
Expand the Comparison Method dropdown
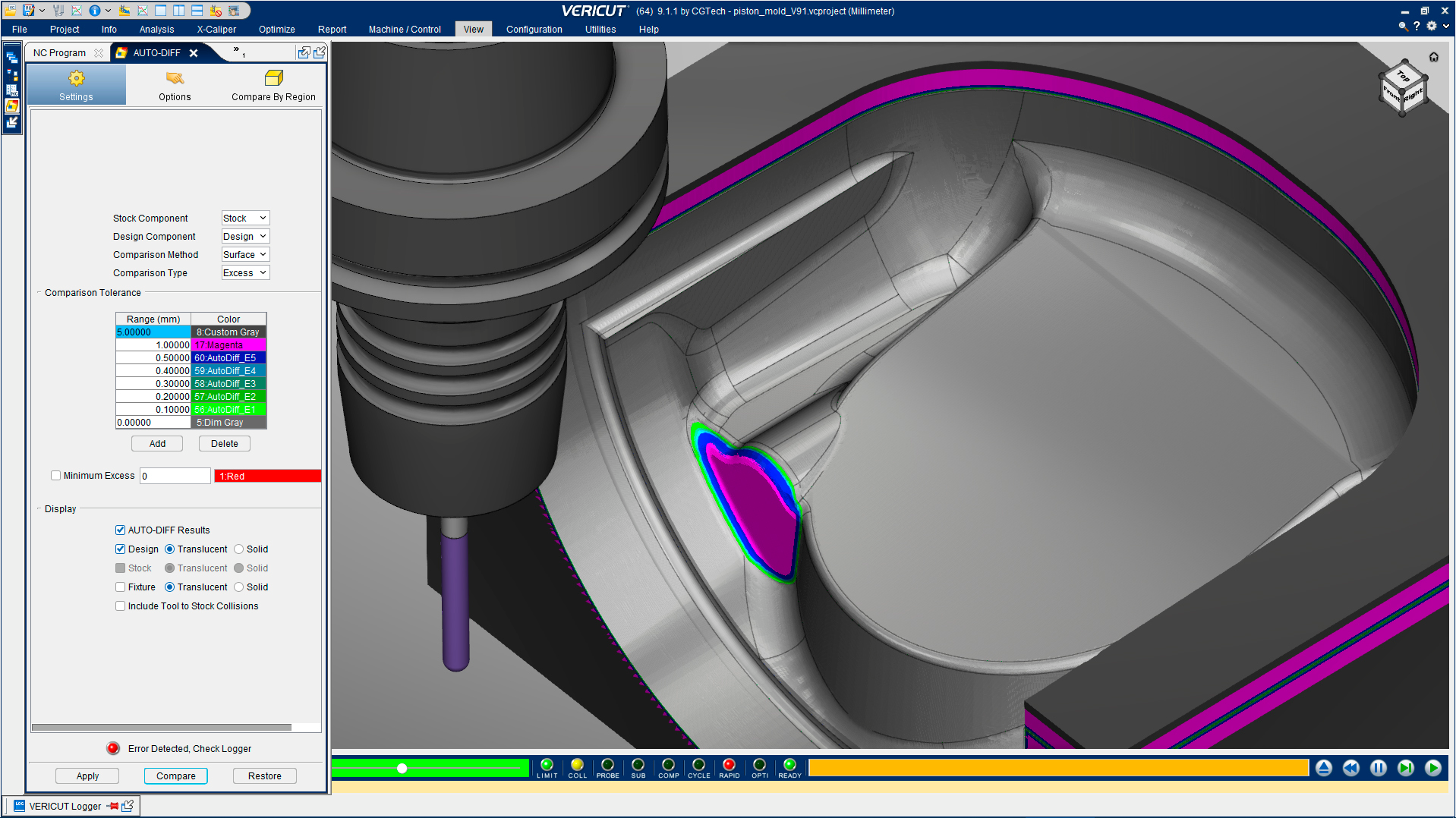click(x=245, y=255)
